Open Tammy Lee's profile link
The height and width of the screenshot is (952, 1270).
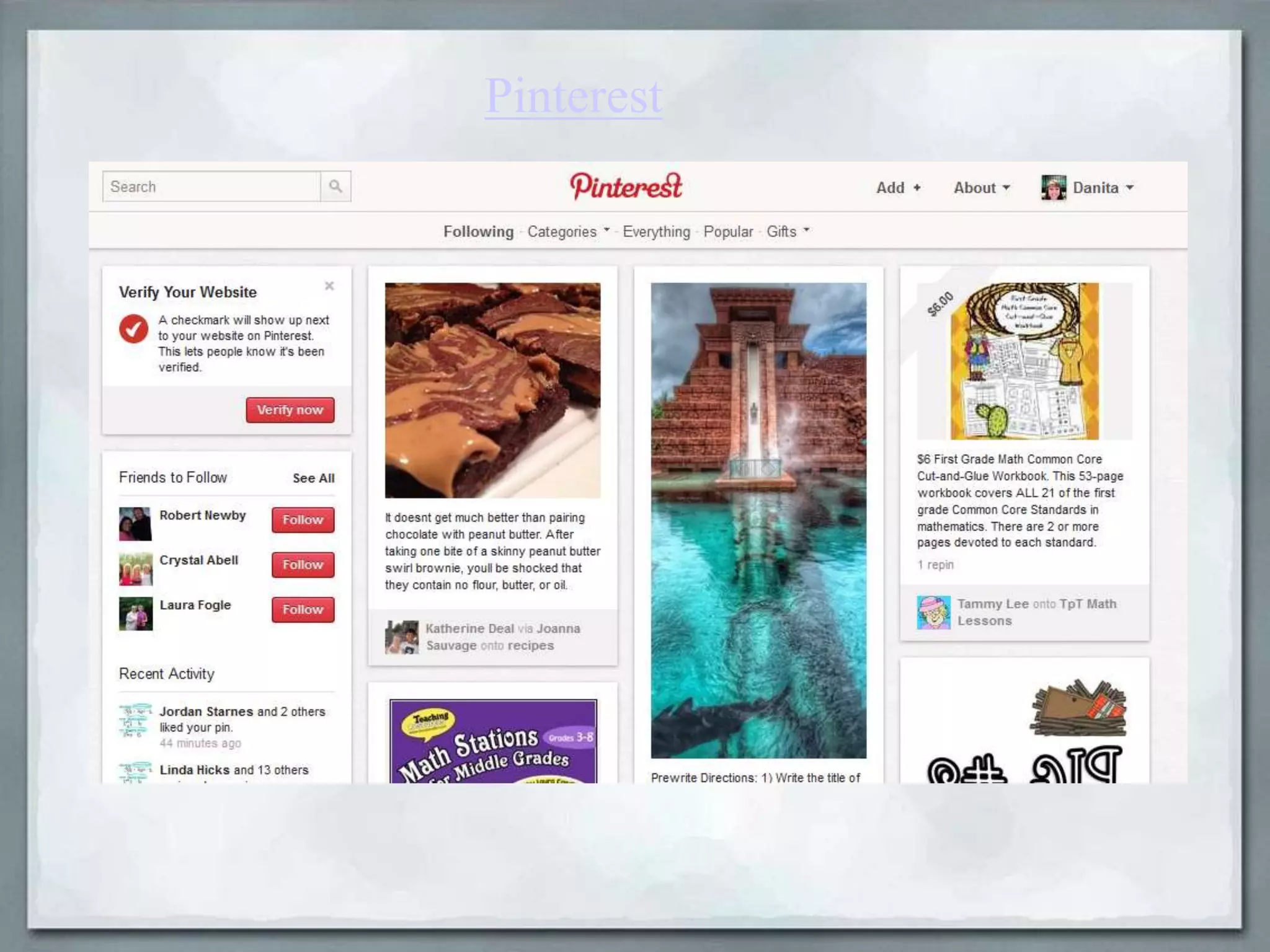pos(993,604)
